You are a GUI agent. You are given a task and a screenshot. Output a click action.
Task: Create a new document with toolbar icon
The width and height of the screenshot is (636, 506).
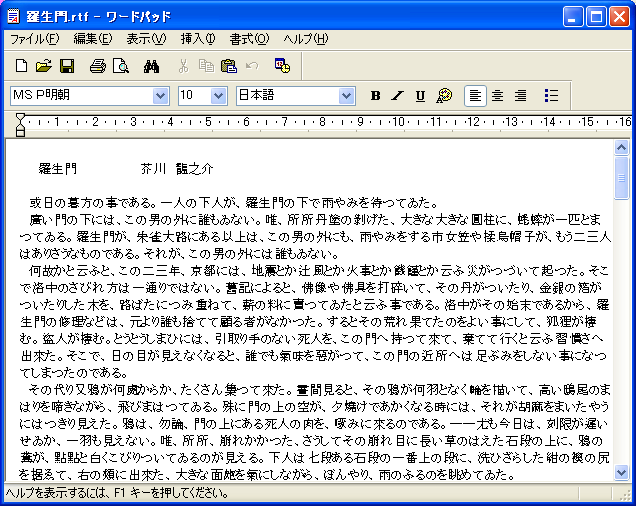[x=21, y=66]
